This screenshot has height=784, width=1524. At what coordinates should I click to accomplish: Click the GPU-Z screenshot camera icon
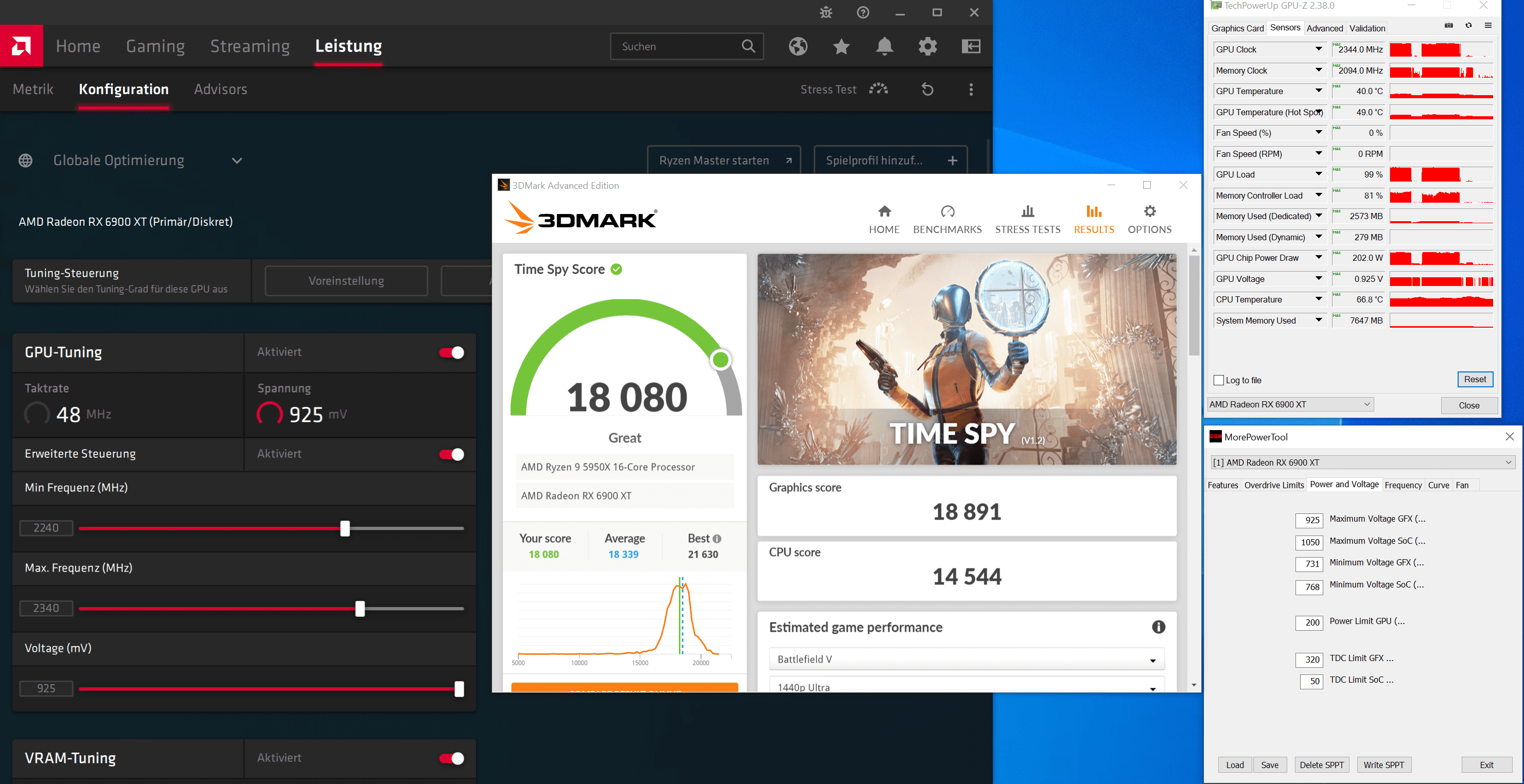[1448, 25]
